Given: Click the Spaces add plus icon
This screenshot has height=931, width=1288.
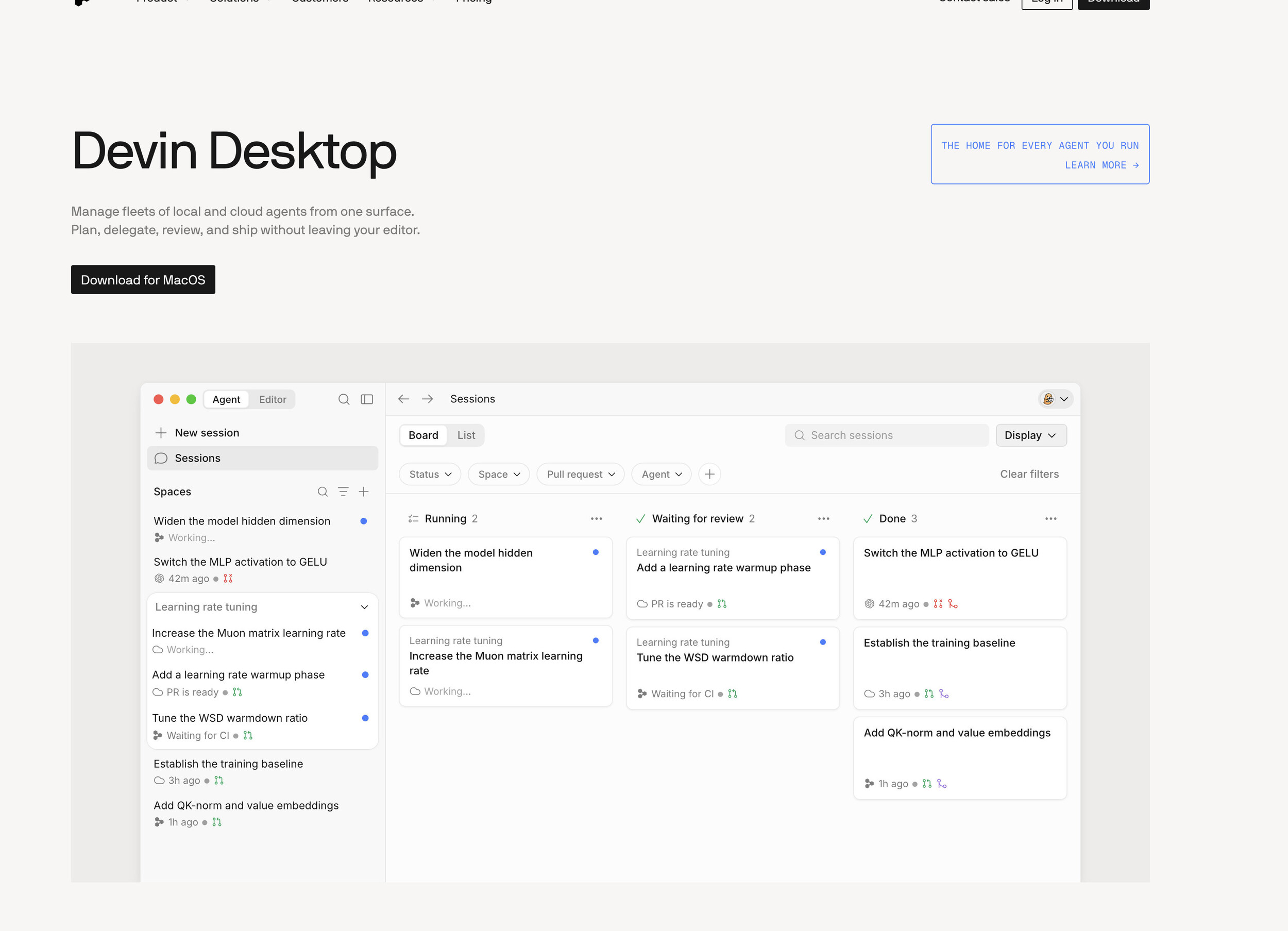Looking at the screenshot, I should coord(364,492).
